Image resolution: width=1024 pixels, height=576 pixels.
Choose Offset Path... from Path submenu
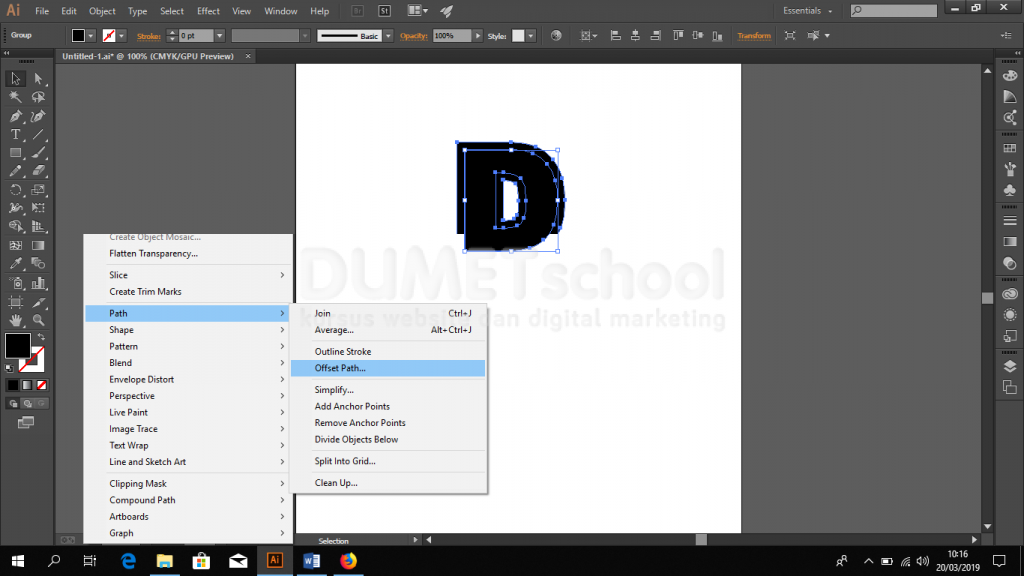click(388, 368)
